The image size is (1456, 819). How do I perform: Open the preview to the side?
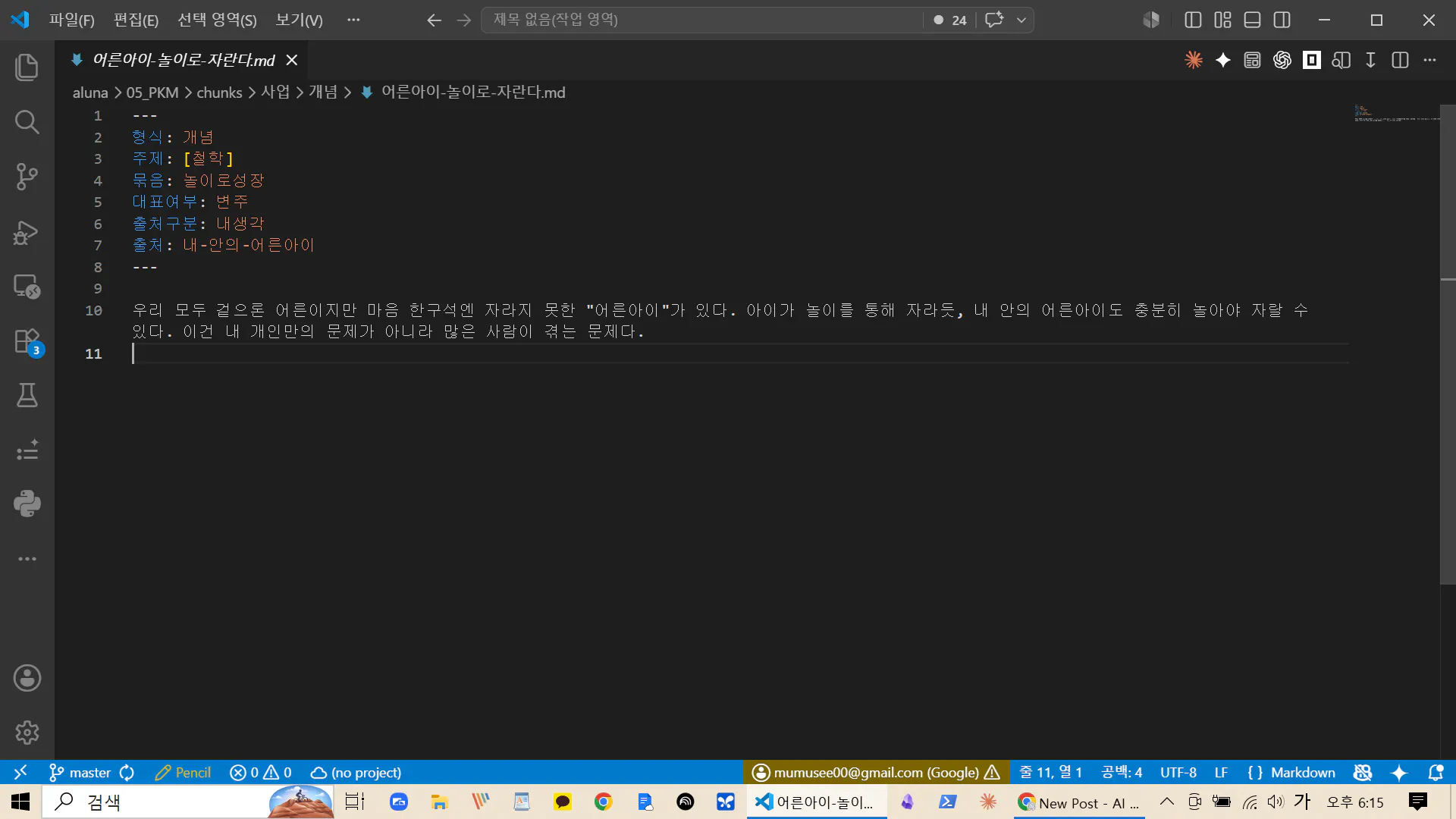(1341, 60)
